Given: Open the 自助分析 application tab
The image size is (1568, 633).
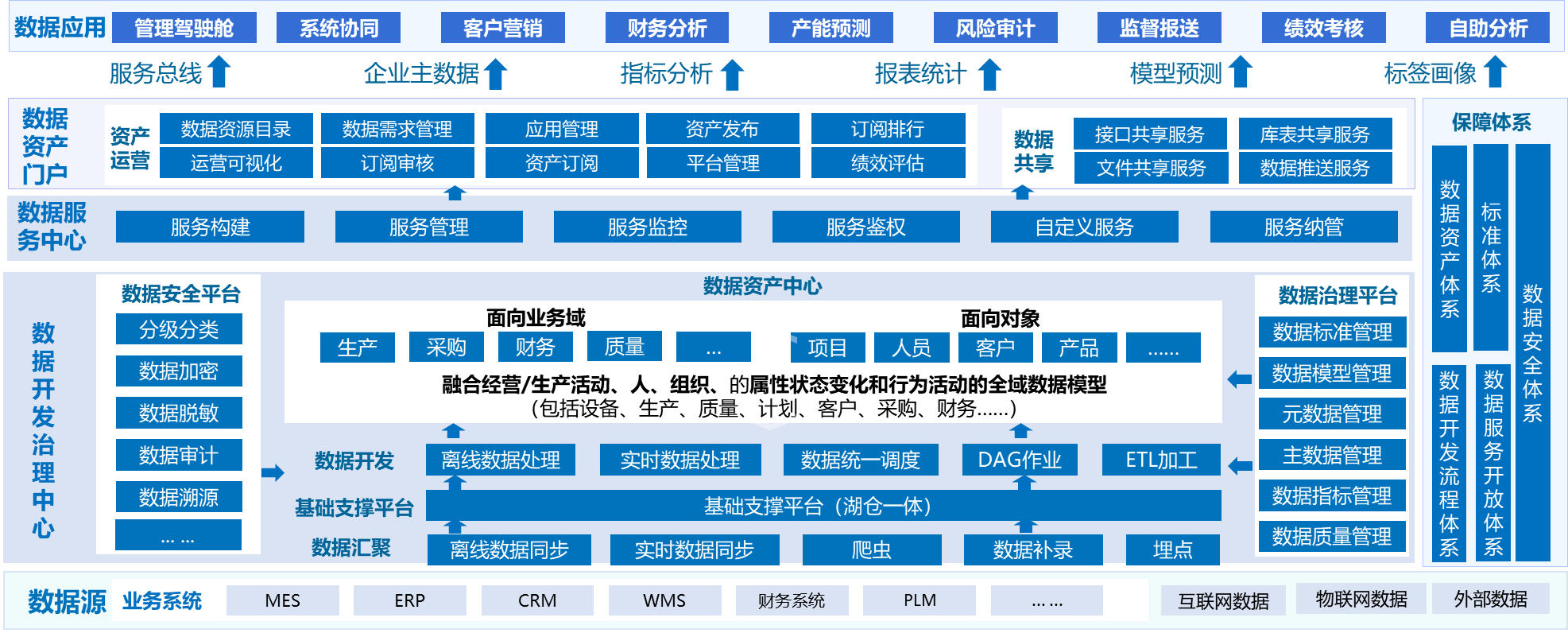Looking at the screenshot, I should pos(1488,29).
